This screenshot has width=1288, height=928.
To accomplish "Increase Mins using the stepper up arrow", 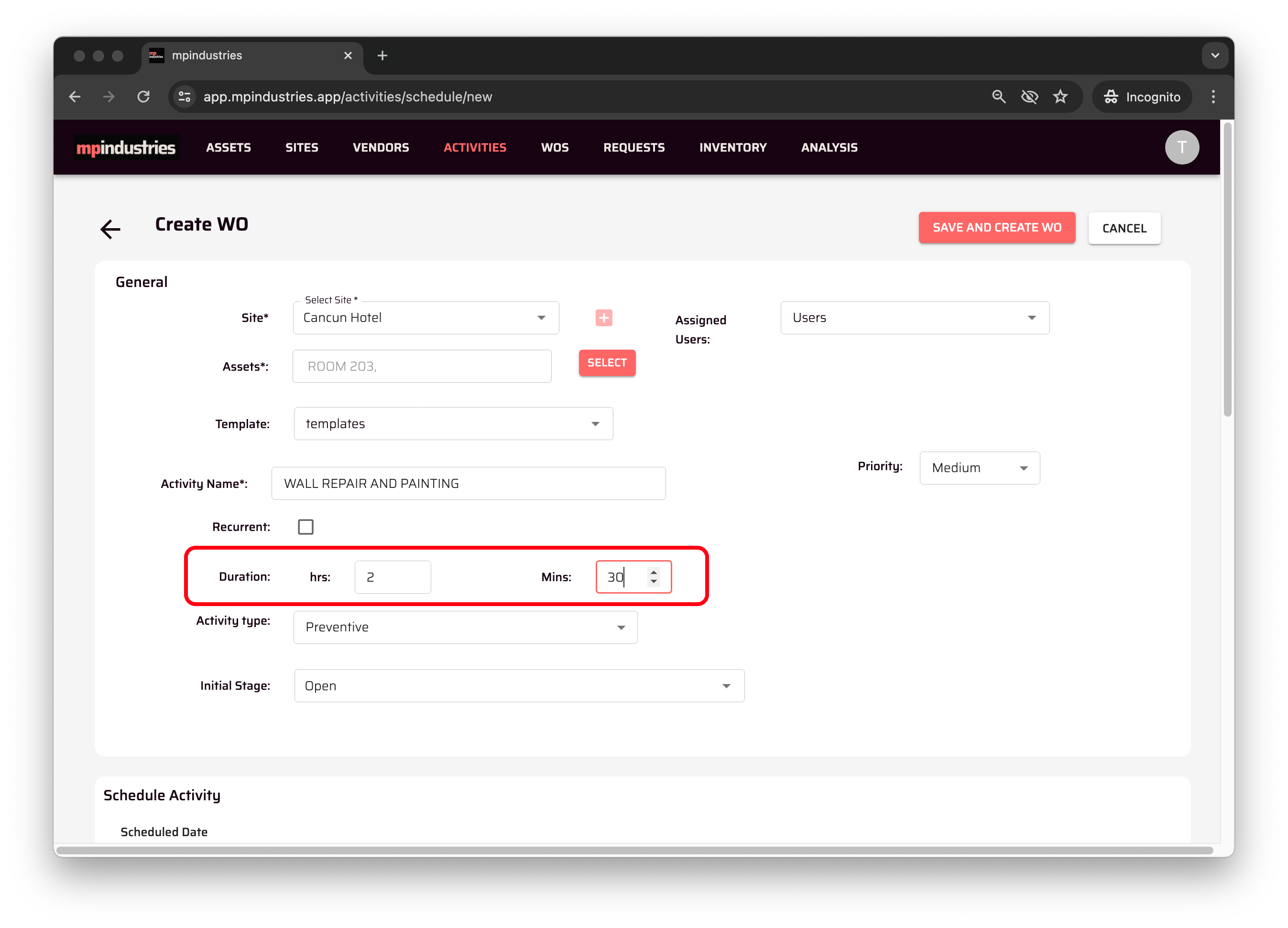I will click(654, 572).
